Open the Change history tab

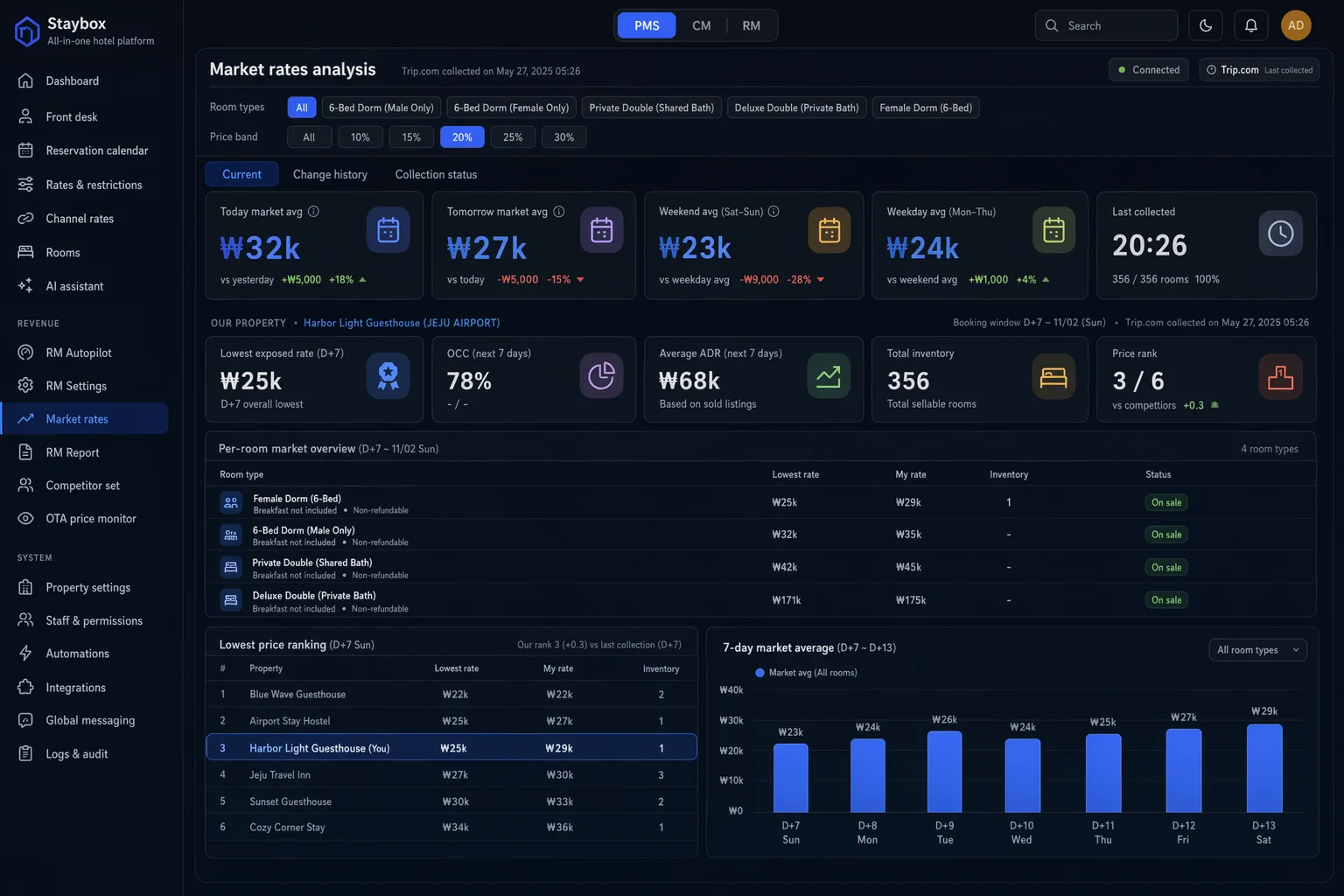(x=330, y=174)
